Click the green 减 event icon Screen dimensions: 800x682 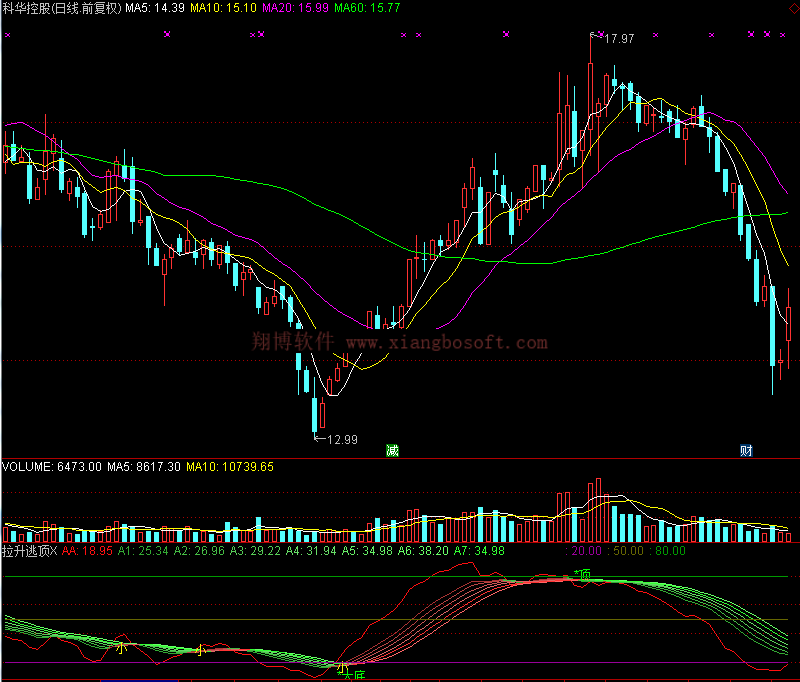pos(392,451)
